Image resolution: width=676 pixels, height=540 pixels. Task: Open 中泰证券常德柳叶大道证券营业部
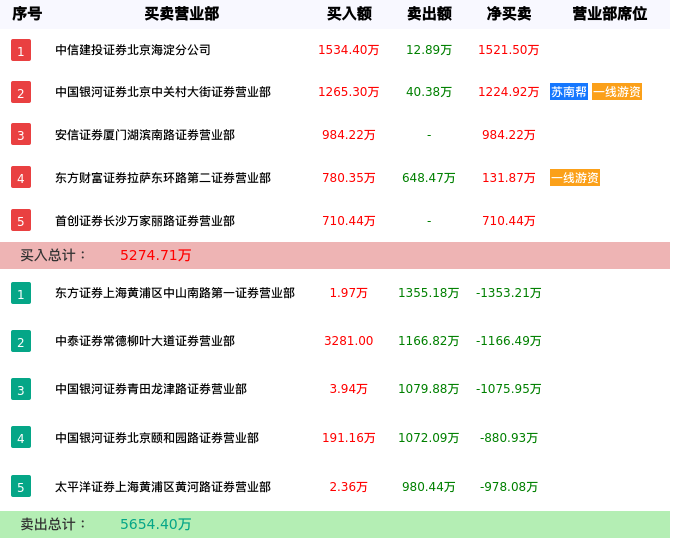click(145, 341)
